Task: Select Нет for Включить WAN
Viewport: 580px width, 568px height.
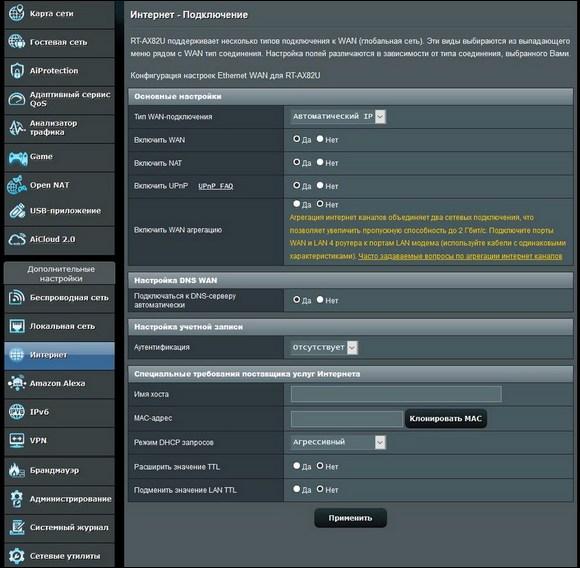Action: point(320,139)
